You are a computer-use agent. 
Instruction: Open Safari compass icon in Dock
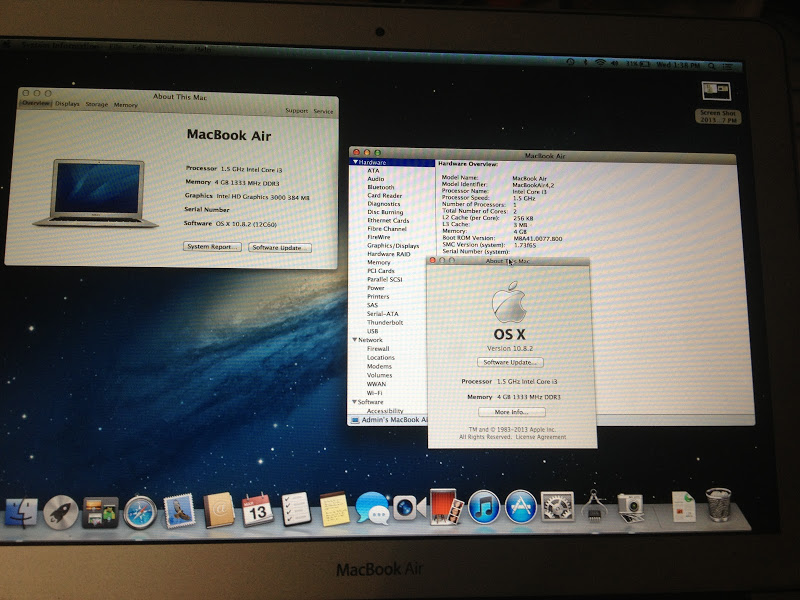pyautogui.click(x=140, y=512)
